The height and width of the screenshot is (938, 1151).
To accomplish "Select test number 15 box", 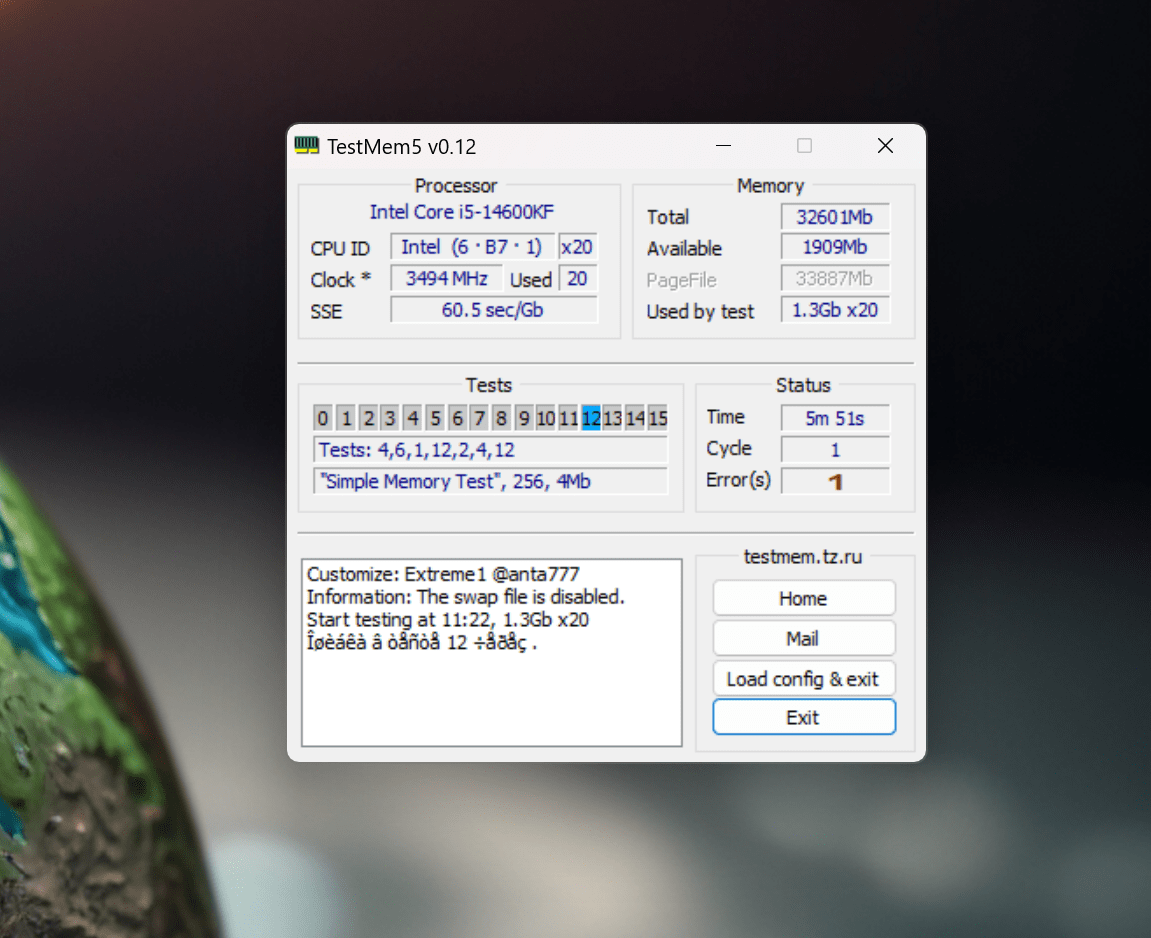I will pos(658,418).
